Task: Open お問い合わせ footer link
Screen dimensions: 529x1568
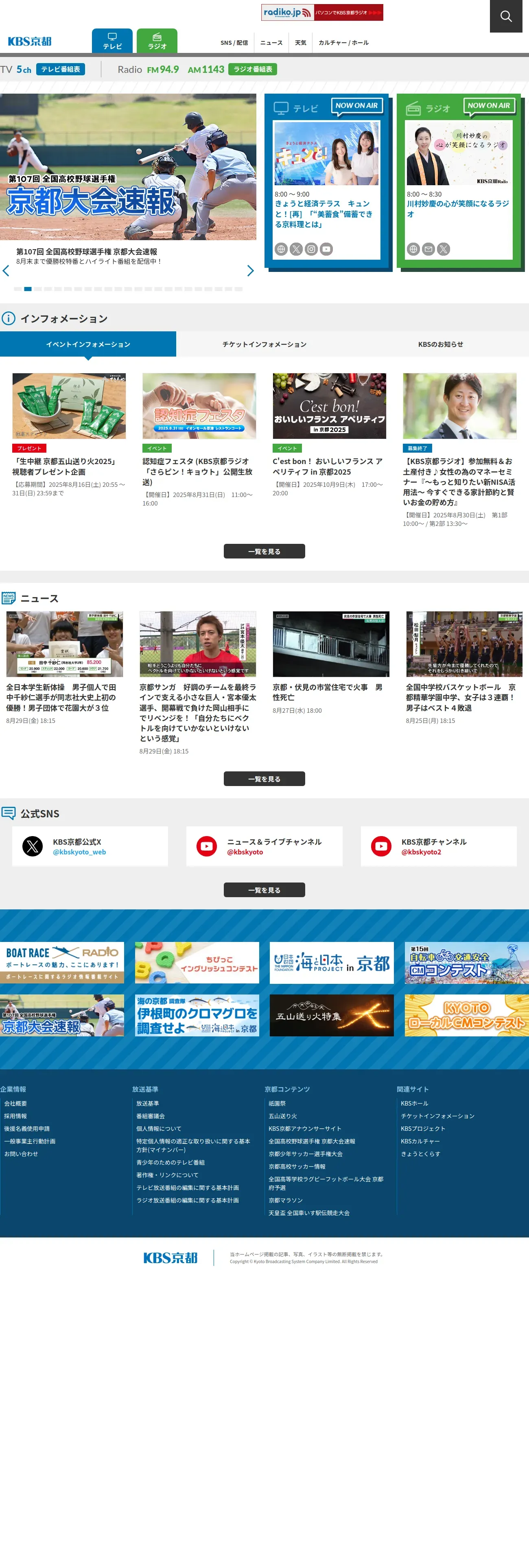Action: 21,1154
